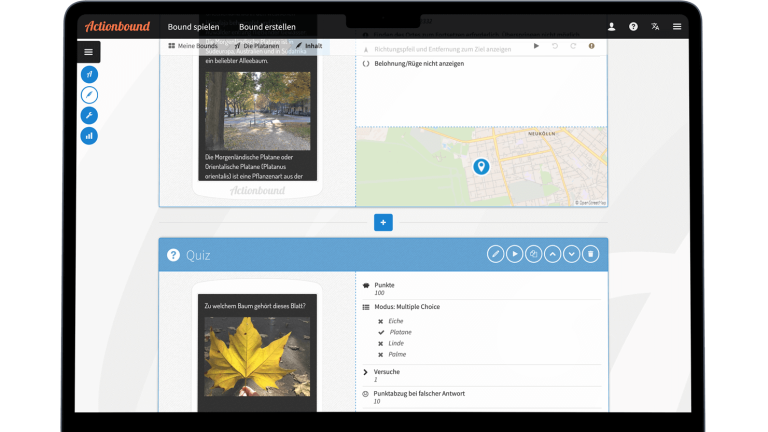The height and width of the screenshot is (432, 768).
Task: Select the bound overview icon in left sidebar
Action: (89, 74)
